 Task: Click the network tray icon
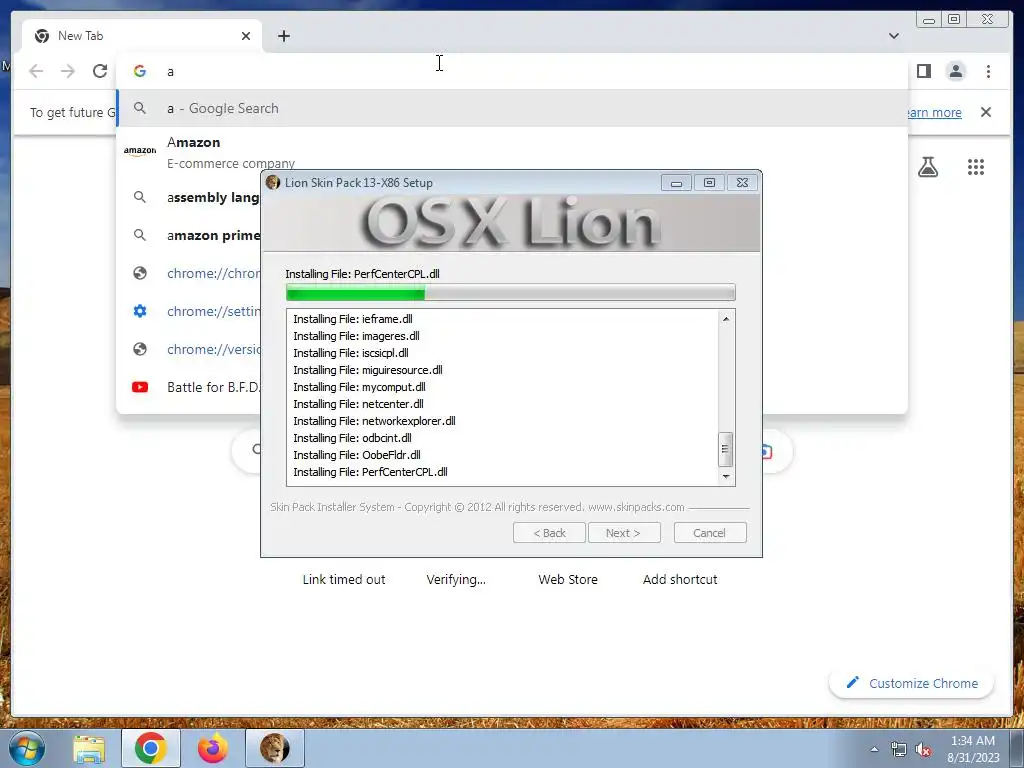pos(899,750)
